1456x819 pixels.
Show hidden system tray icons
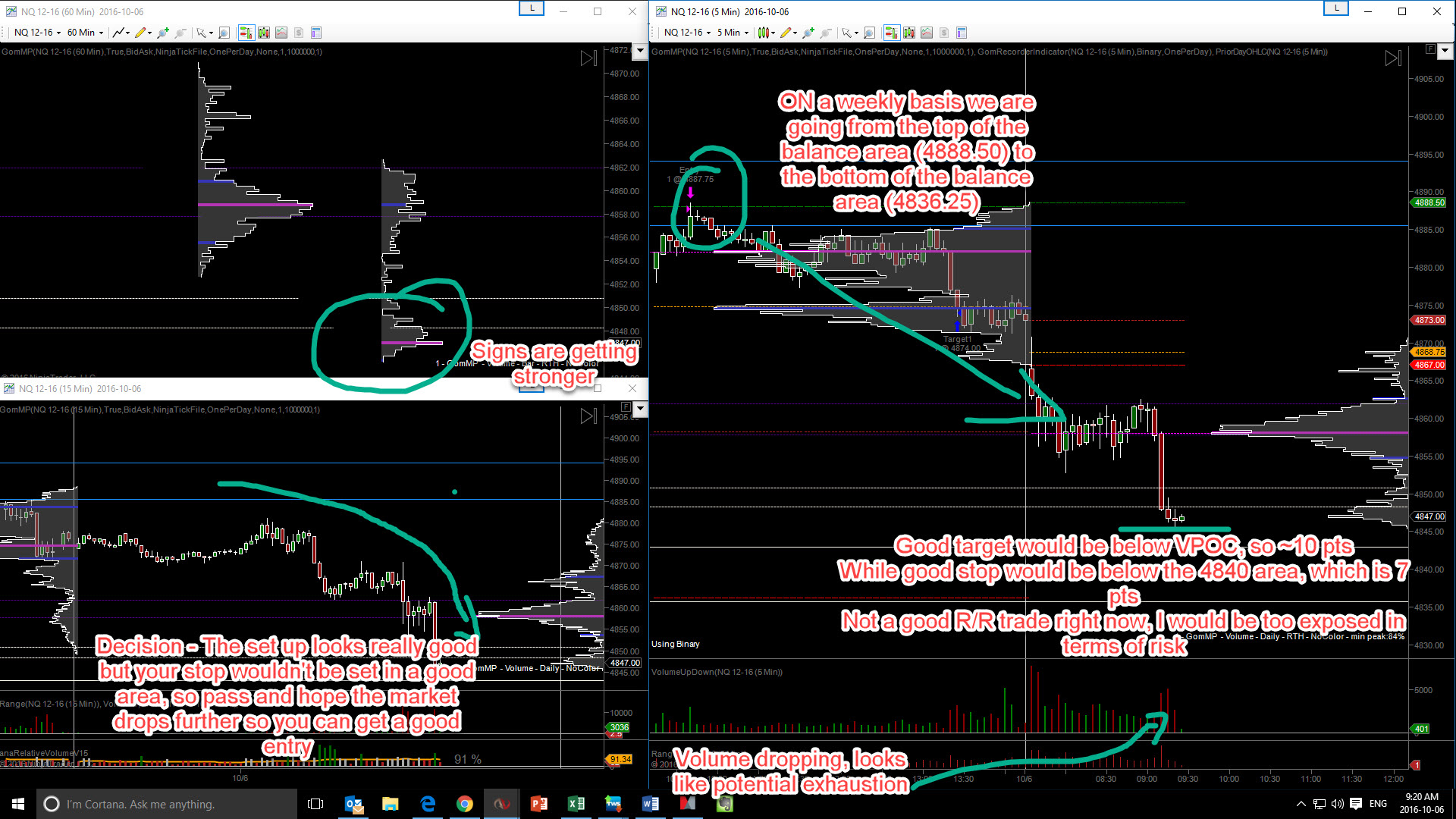click(1301, 804)
